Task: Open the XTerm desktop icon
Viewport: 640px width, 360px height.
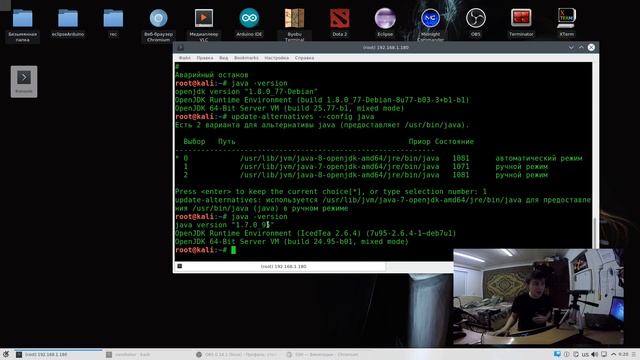Action: 567,23
